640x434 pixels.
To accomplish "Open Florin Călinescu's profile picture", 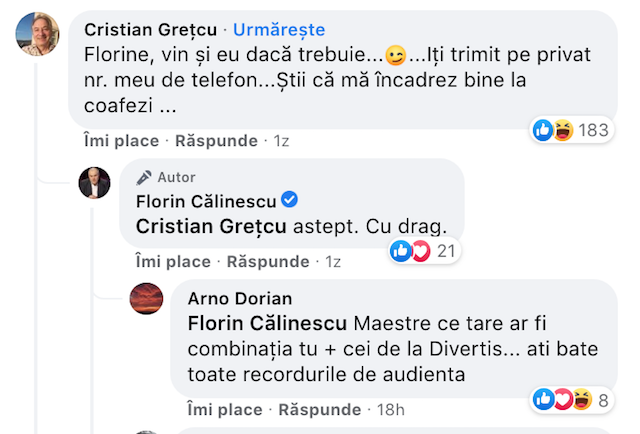I will [95, 183].
